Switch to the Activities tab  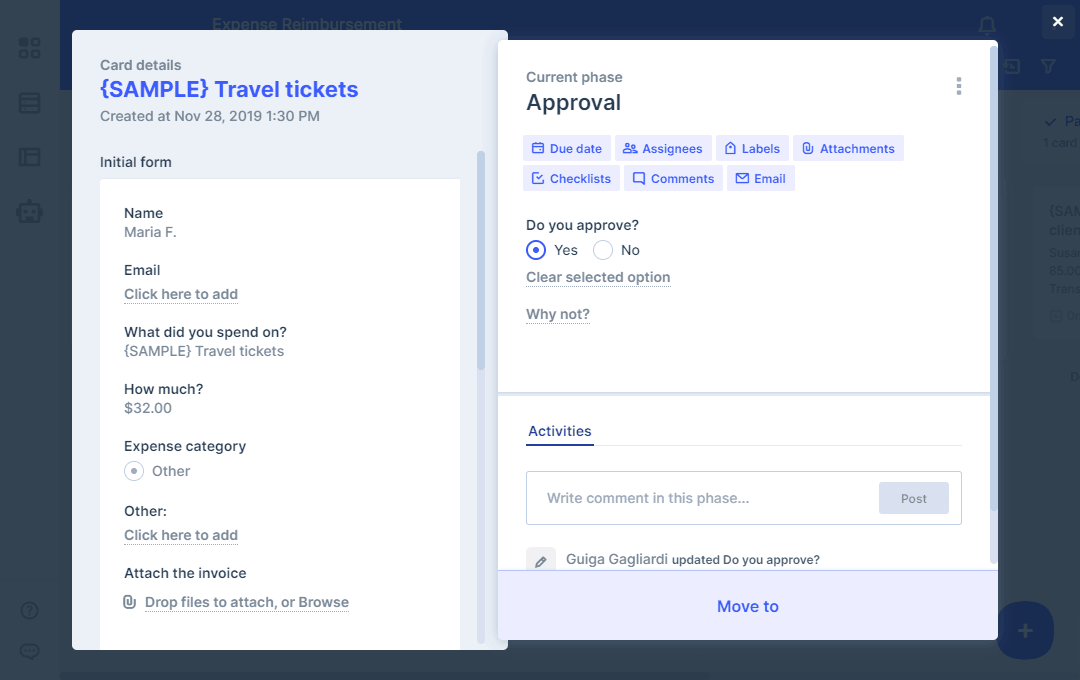(560, 431)
